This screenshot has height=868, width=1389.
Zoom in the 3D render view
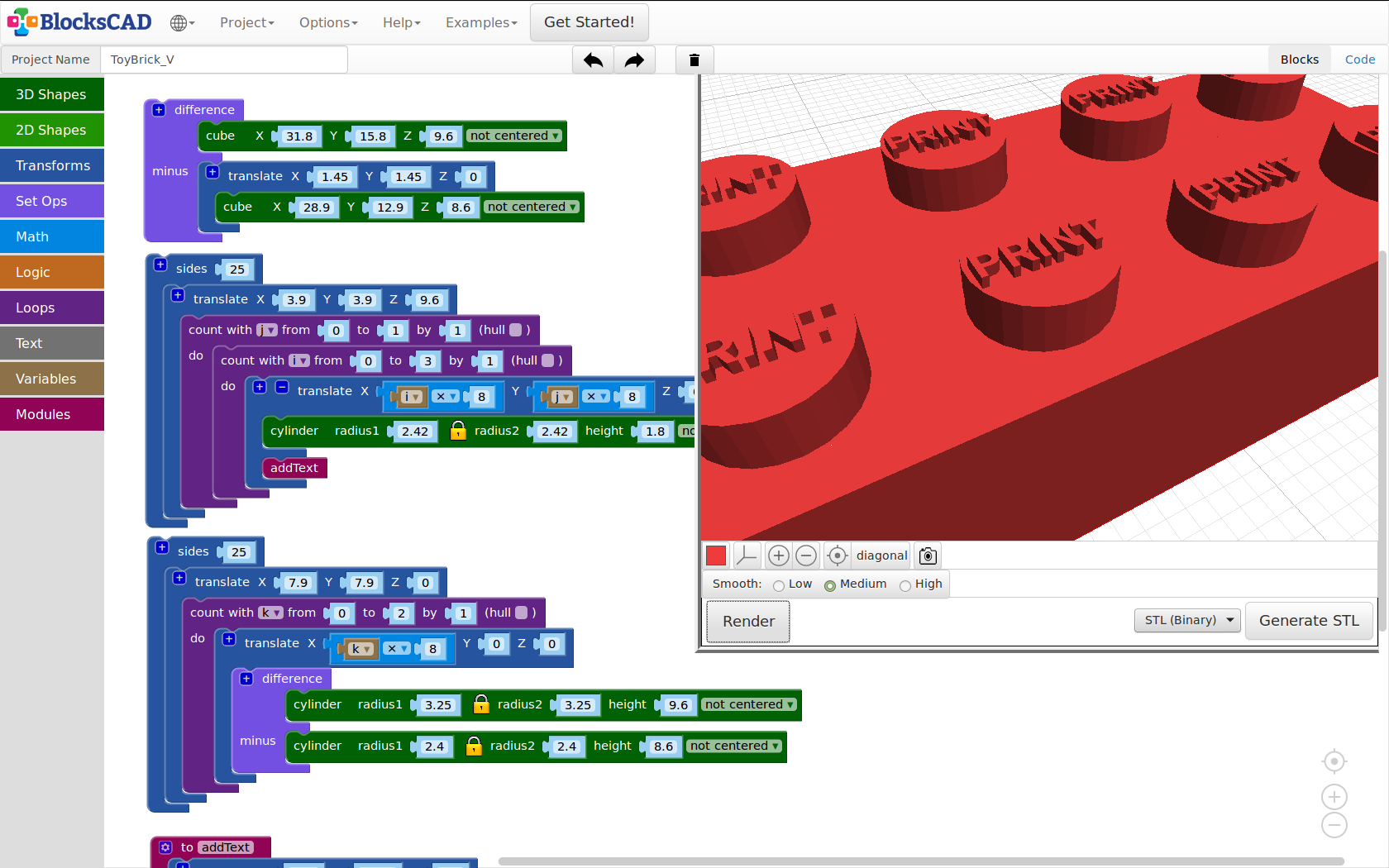pyautogui.click(x=778, y=556)
